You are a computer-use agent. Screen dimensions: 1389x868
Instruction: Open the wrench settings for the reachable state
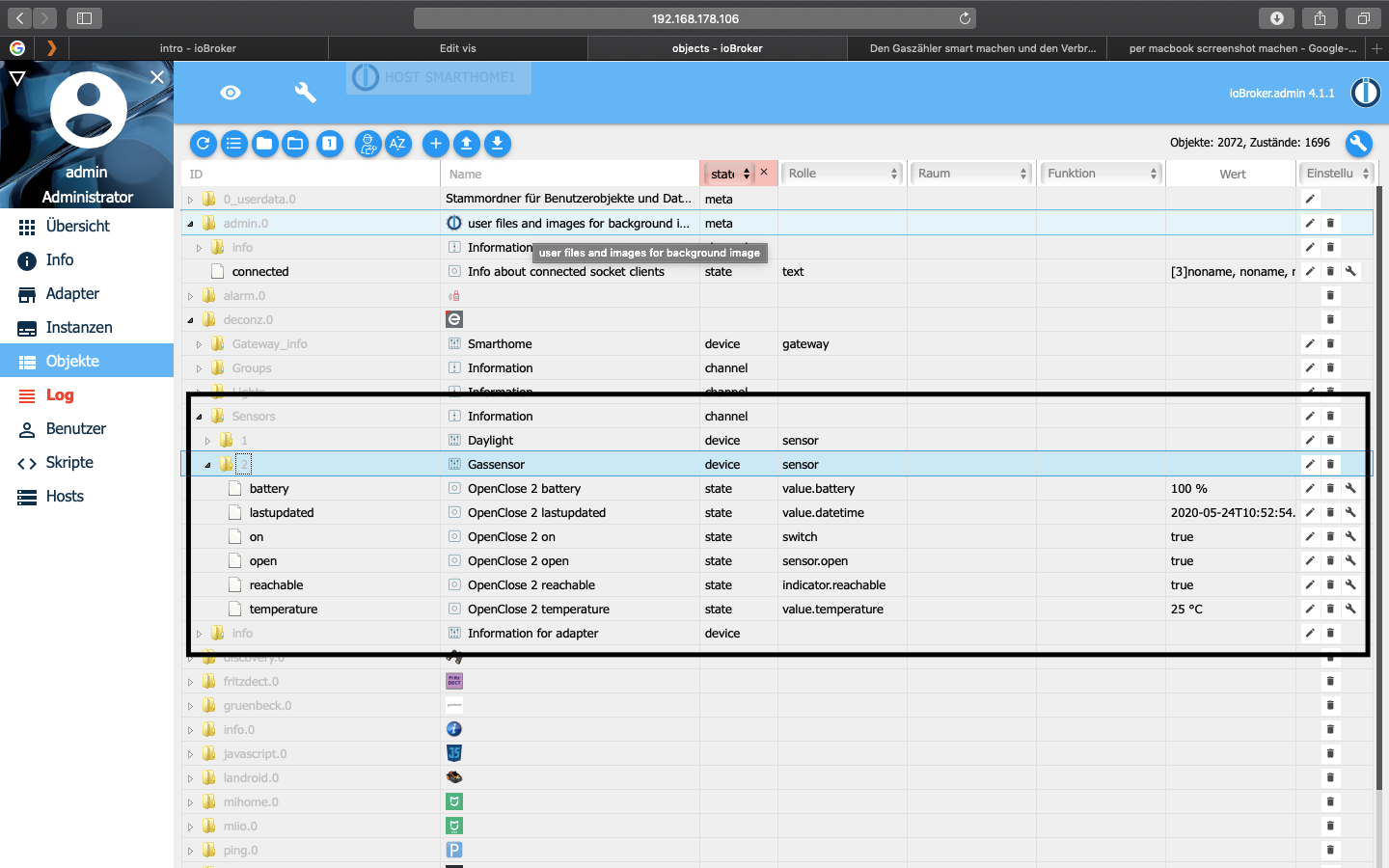pos(1350,585)
